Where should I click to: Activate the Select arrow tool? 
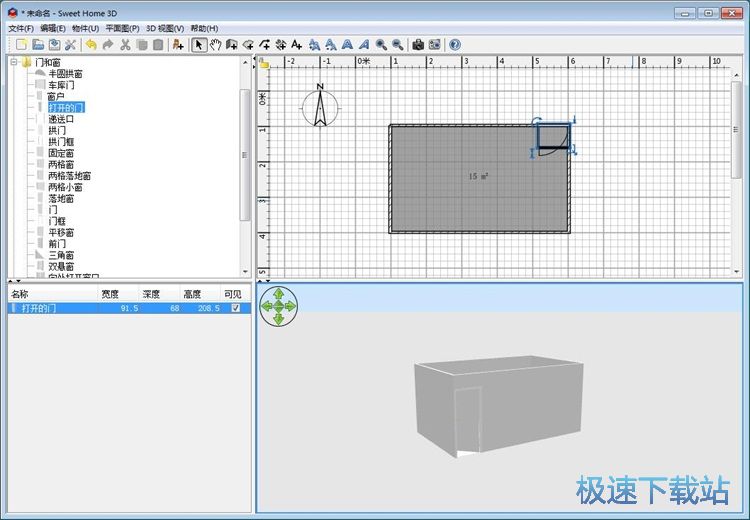(x=199, y=45)
